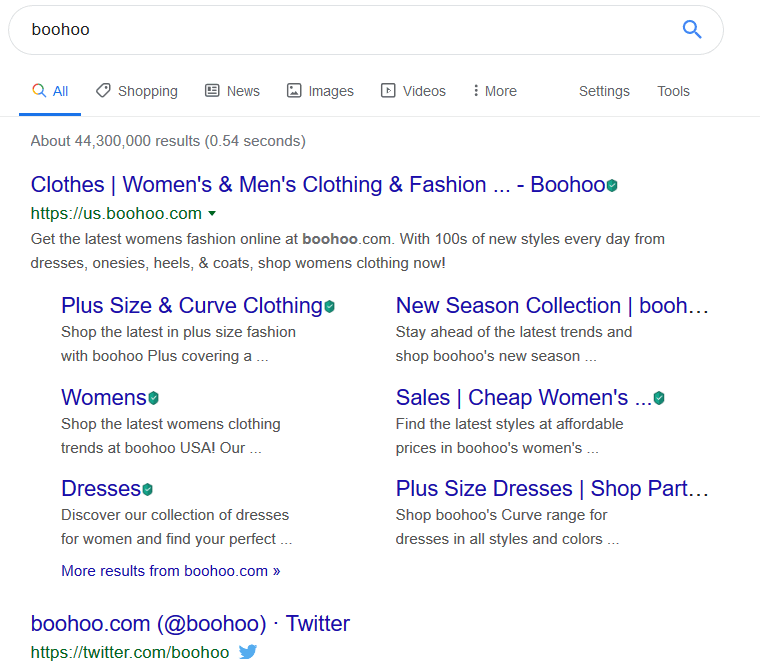
Task: Click More results from boohoo.com
Action: [171, 571]
